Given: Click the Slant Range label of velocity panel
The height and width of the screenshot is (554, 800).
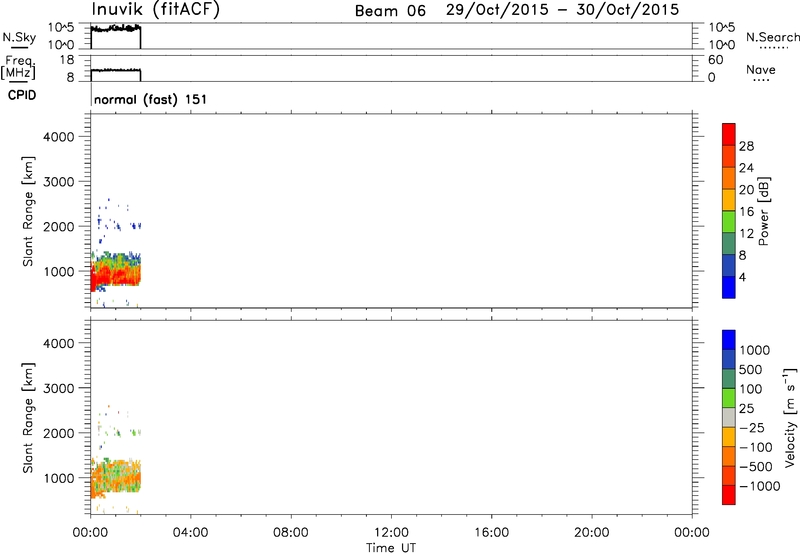Looking at the screenshot, I should click(28, 418).
